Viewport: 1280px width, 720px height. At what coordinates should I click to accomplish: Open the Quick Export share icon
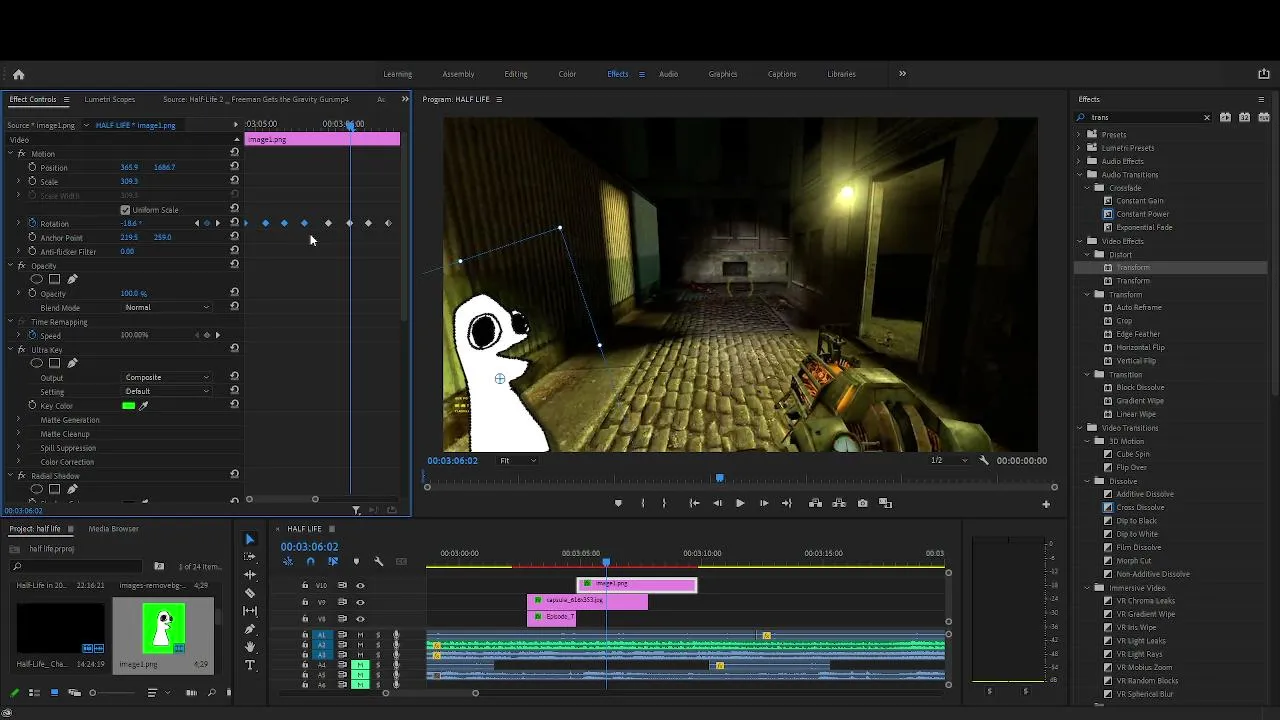click(x=1263, y=74)
